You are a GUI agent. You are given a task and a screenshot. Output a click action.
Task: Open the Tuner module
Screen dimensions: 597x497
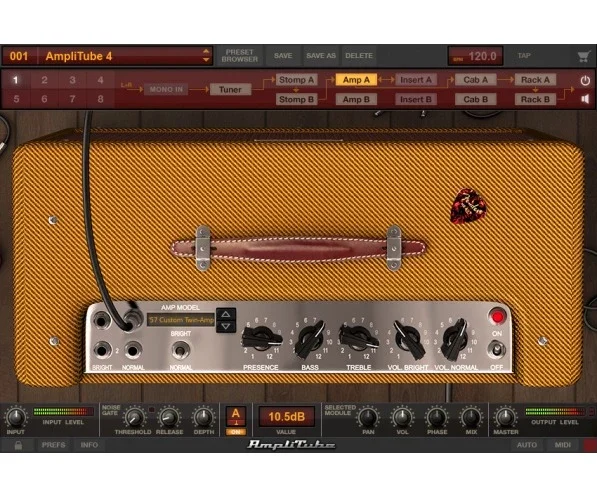point(230,89)
